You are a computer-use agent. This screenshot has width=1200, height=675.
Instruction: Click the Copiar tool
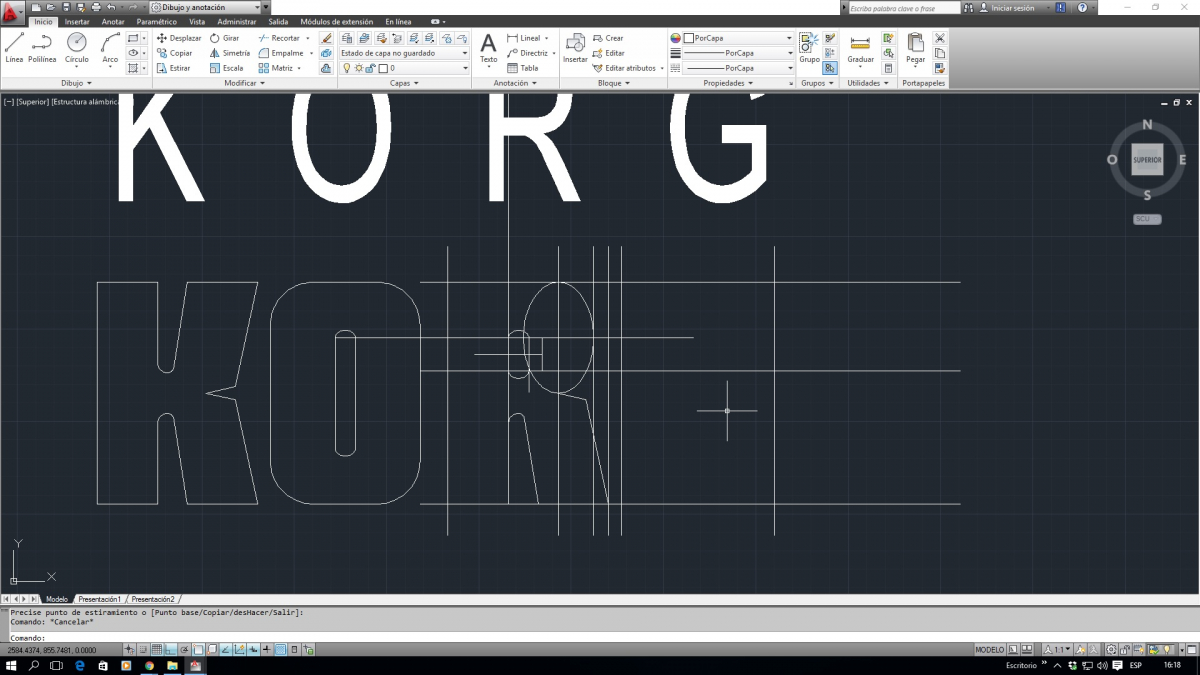point(175,53)
